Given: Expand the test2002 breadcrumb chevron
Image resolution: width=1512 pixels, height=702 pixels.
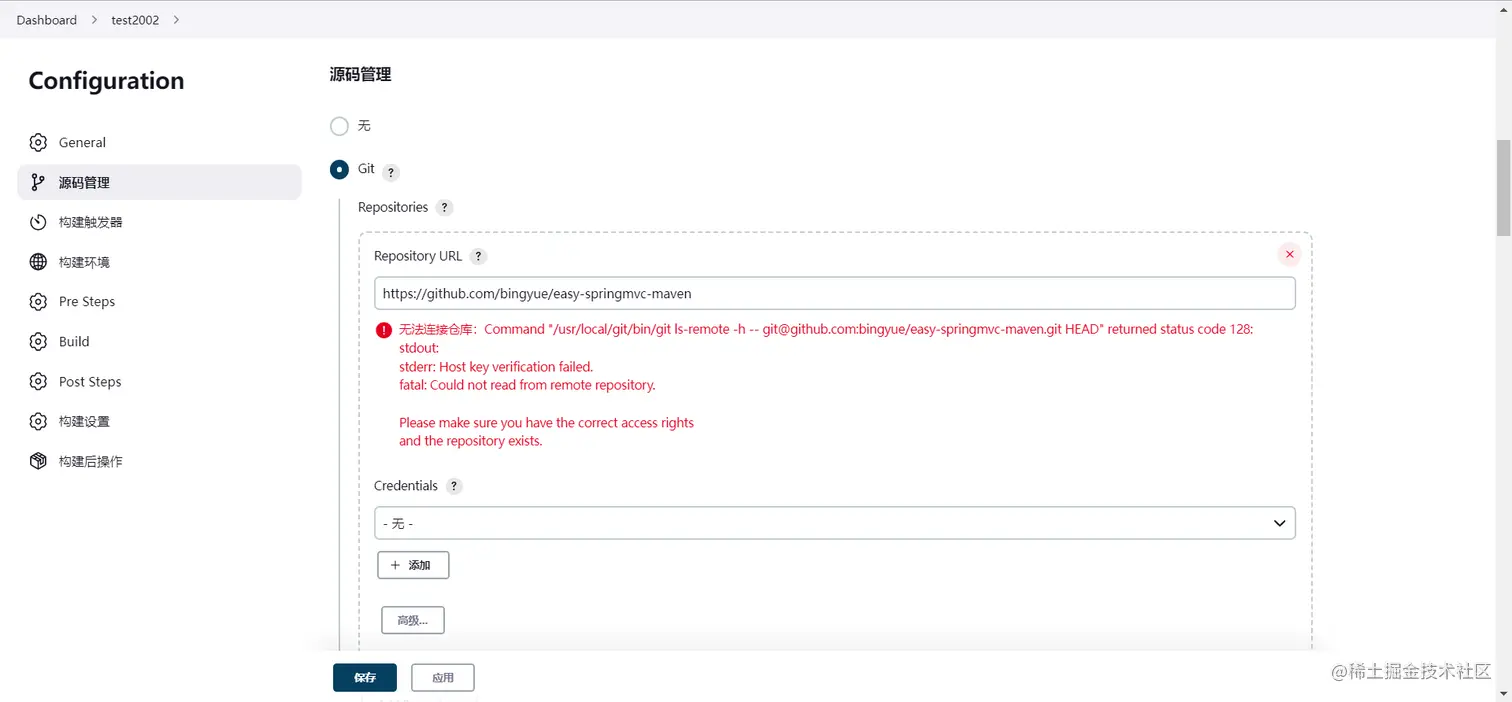Looking at the screenshot, I should (176, 20).
